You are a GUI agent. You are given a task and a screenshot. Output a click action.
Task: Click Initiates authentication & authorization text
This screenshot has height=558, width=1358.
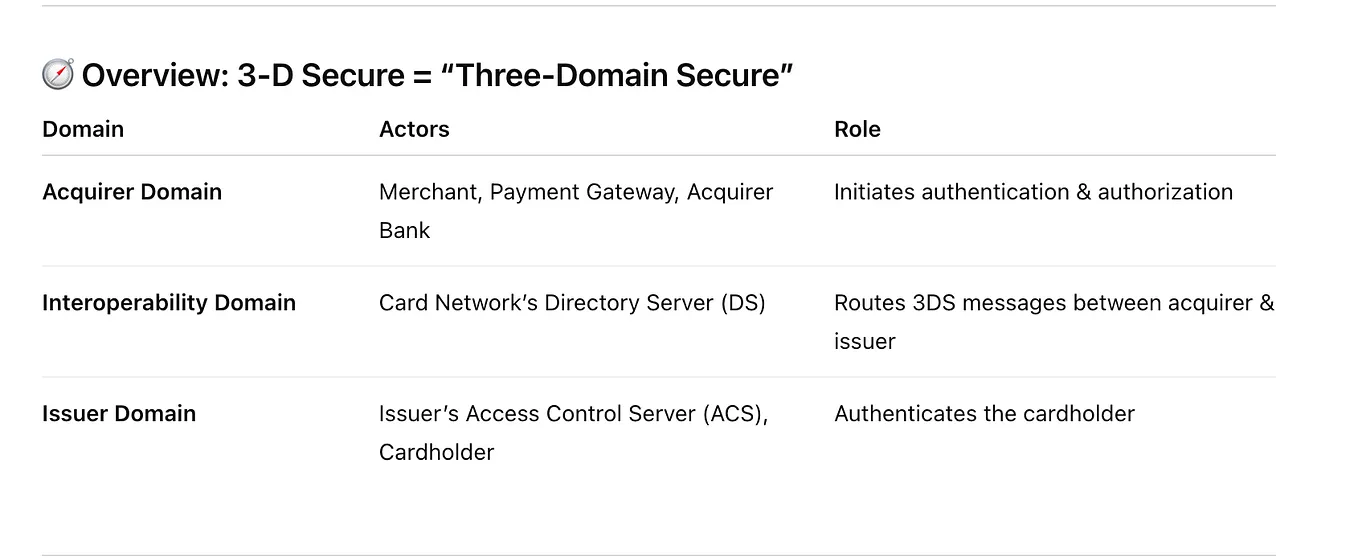click(1033, 192)
